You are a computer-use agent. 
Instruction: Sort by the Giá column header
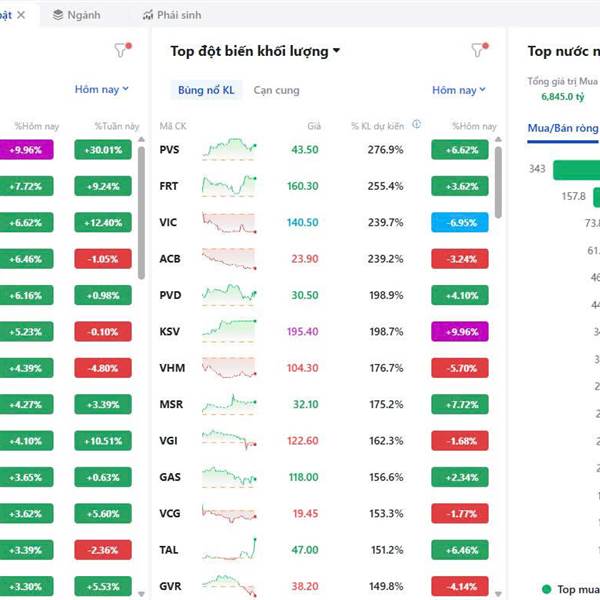point(314,126)
